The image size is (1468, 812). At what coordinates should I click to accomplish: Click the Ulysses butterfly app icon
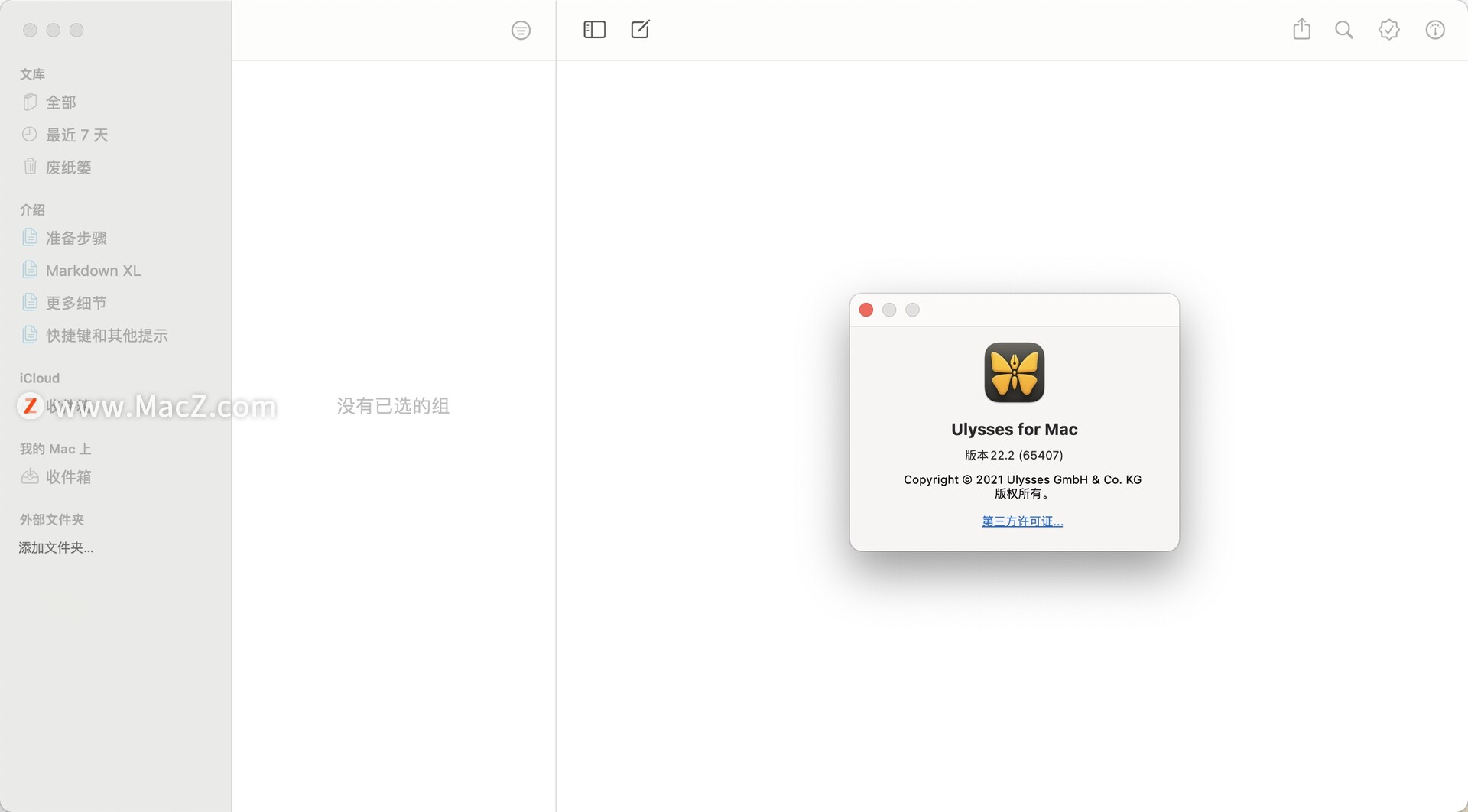pyautogui.click(x=1015, y=372)
